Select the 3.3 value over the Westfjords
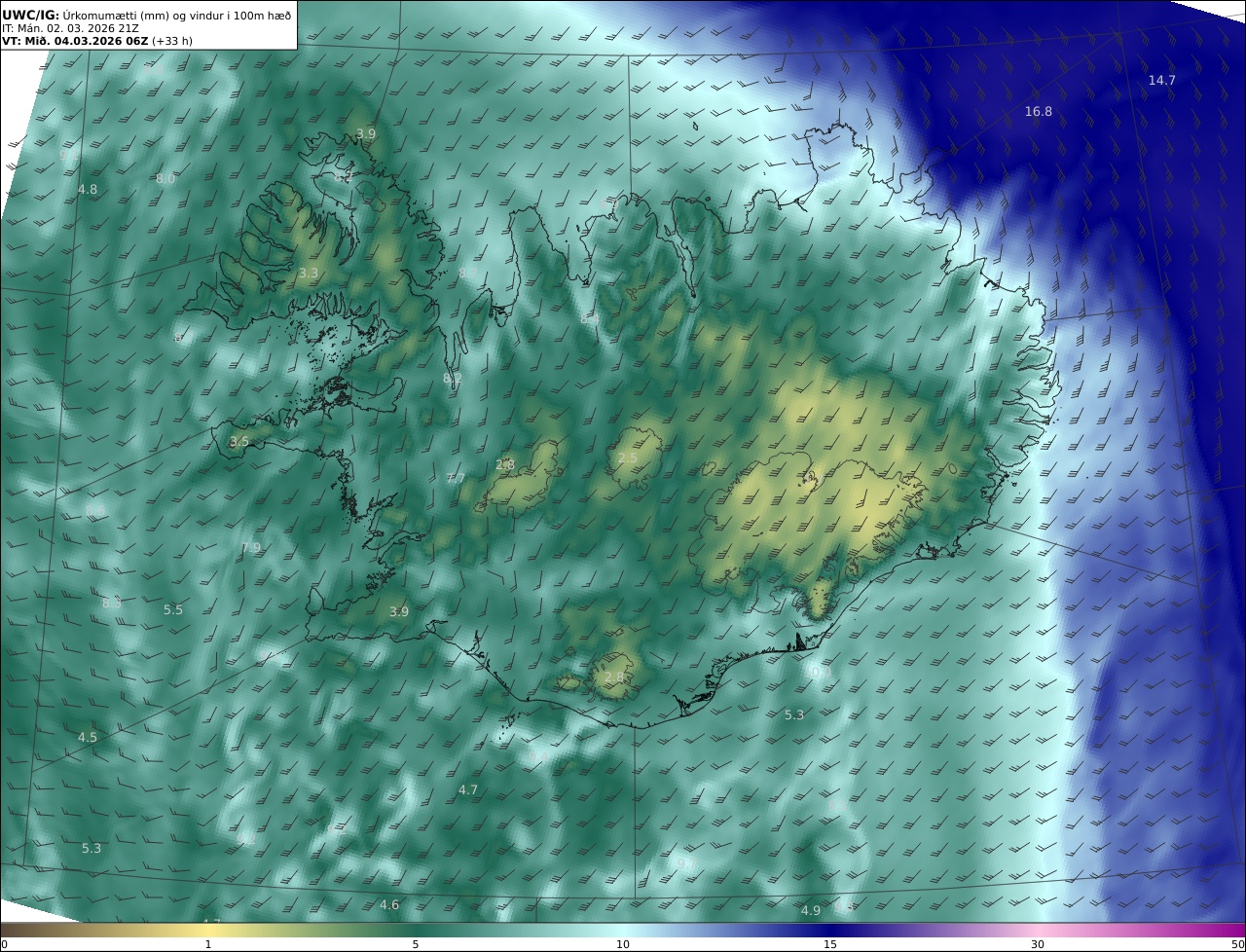This screenshot has height=952, width=1246. tap(308, 274)
